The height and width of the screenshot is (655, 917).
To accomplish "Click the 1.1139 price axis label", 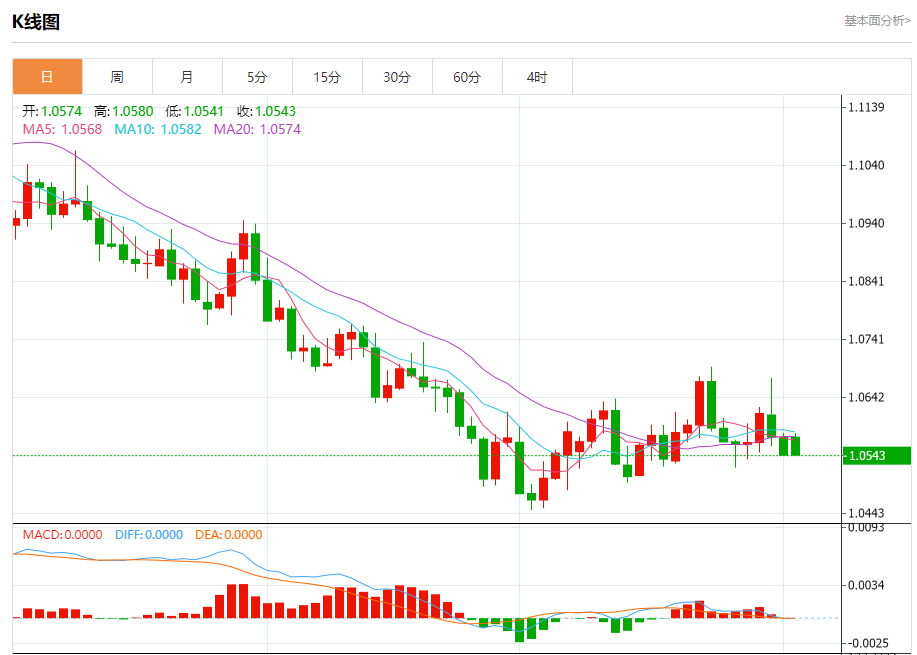I will click(867, 107).
